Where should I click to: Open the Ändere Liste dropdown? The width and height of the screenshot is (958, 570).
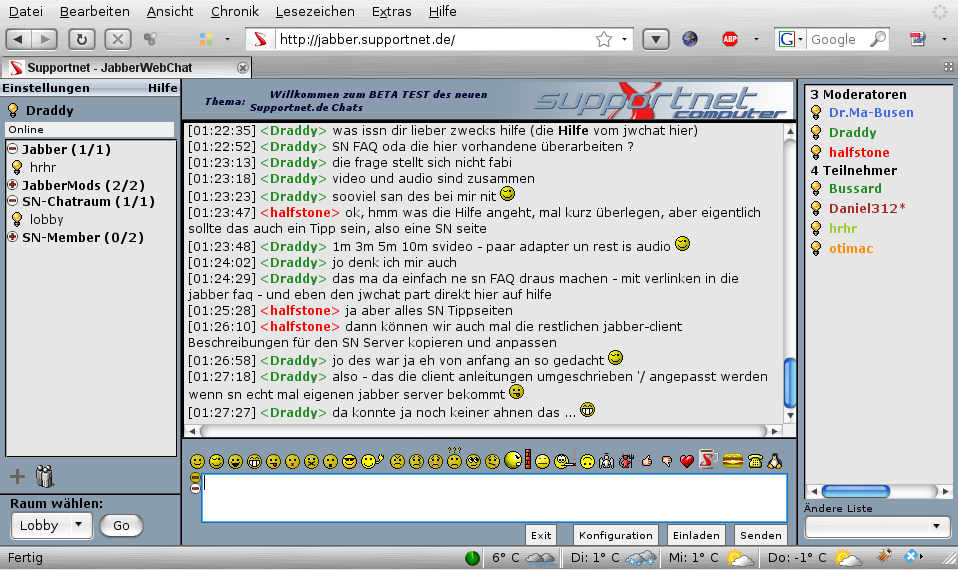click(x=877, y=526)
